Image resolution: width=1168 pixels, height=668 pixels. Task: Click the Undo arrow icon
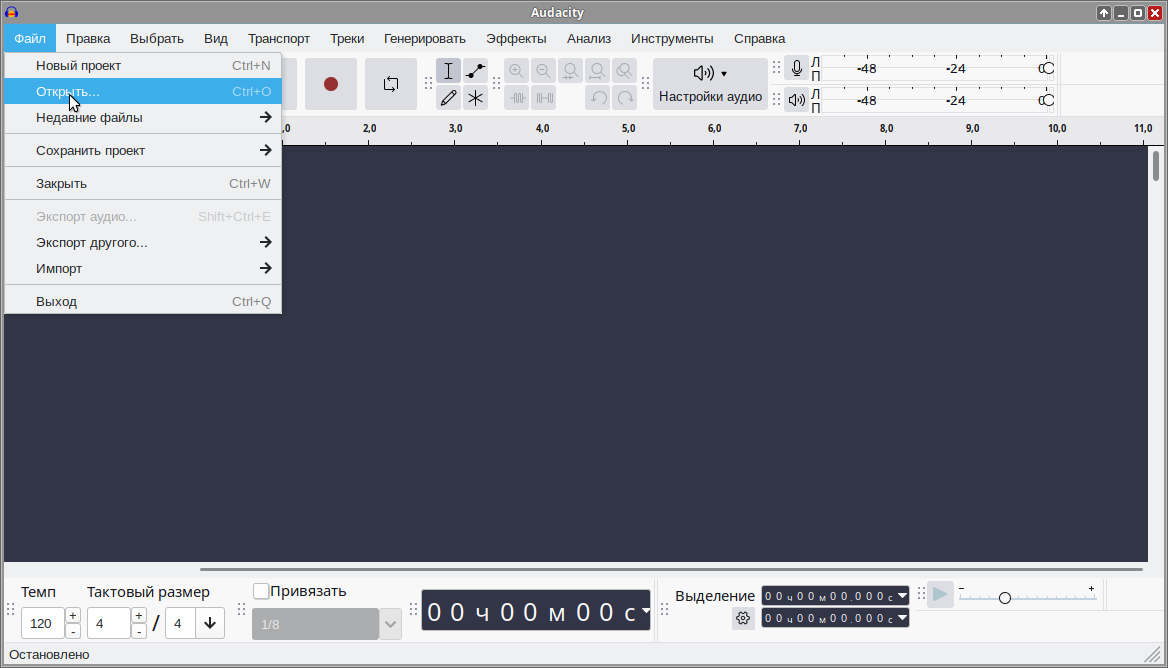[597, 98]
